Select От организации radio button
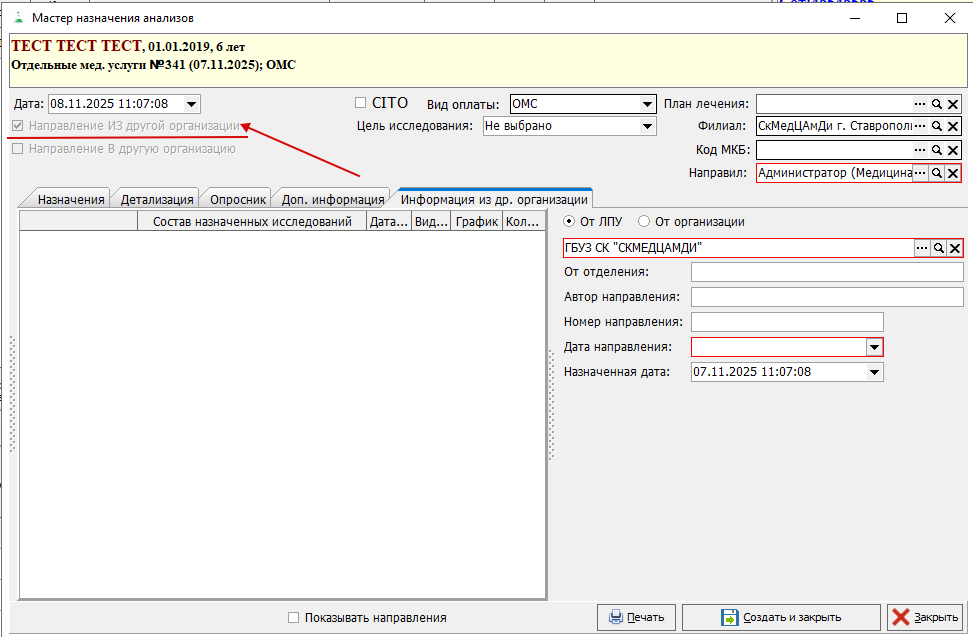Viewport: 973px width, 637px height. click(645, 222)
